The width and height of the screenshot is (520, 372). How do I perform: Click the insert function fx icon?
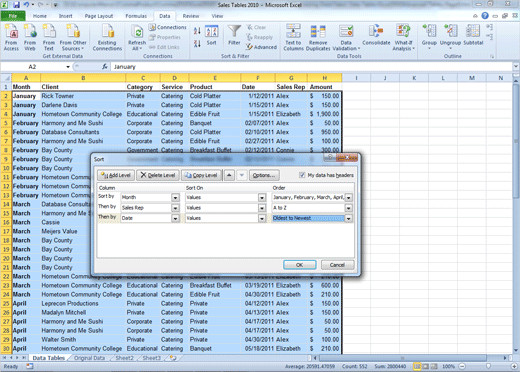(x=105, y=67)
